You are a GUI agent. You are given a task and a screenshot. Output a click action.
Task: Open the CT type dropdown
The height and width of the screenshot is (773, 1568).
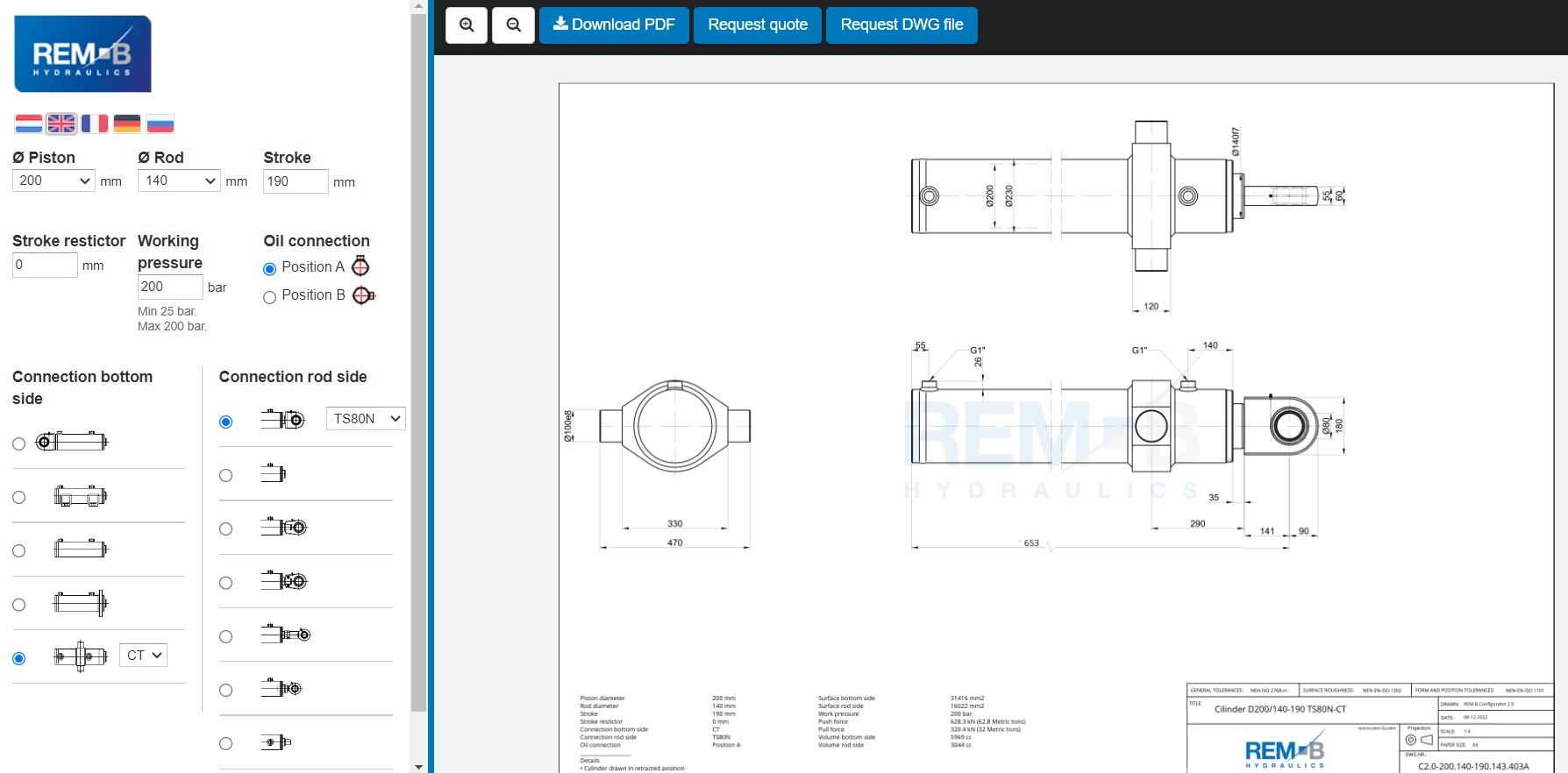[143, 655]
